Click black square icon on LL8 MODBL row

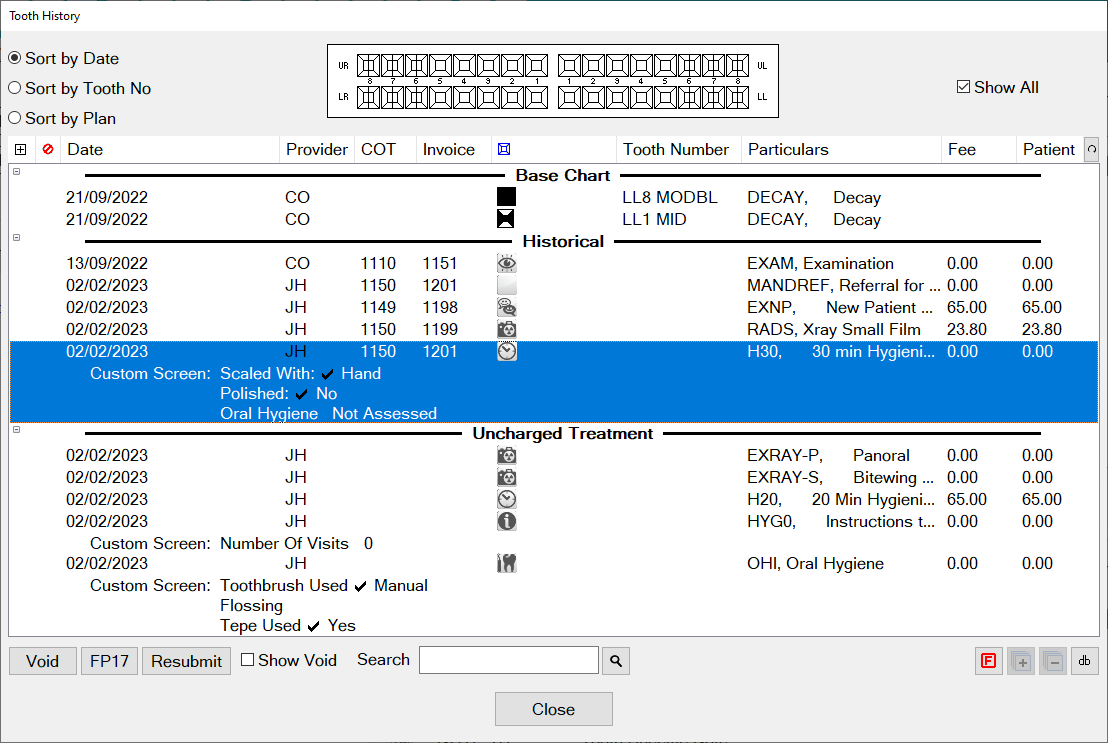tap(506, 197)
